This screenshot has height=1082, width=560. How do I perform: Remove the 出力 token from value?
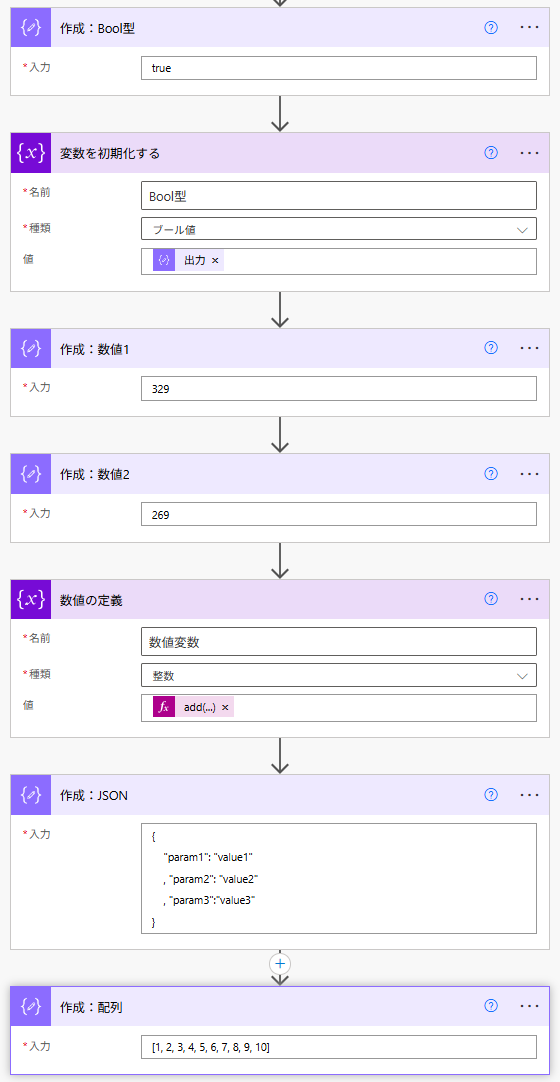tap(215, 260)
